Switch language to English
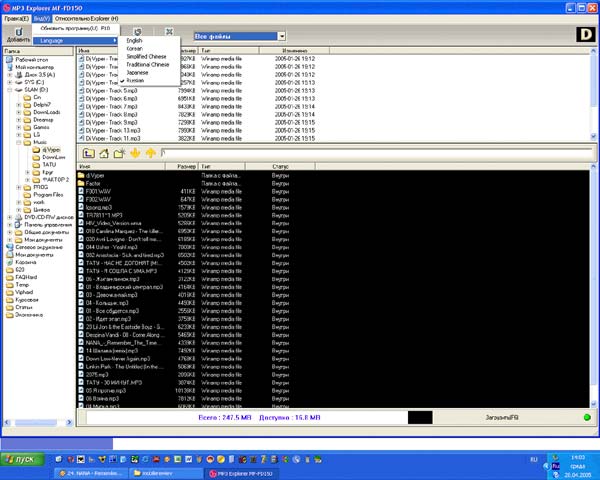The image size is (600, 480). pyautogui.click(x=134, y=40)
